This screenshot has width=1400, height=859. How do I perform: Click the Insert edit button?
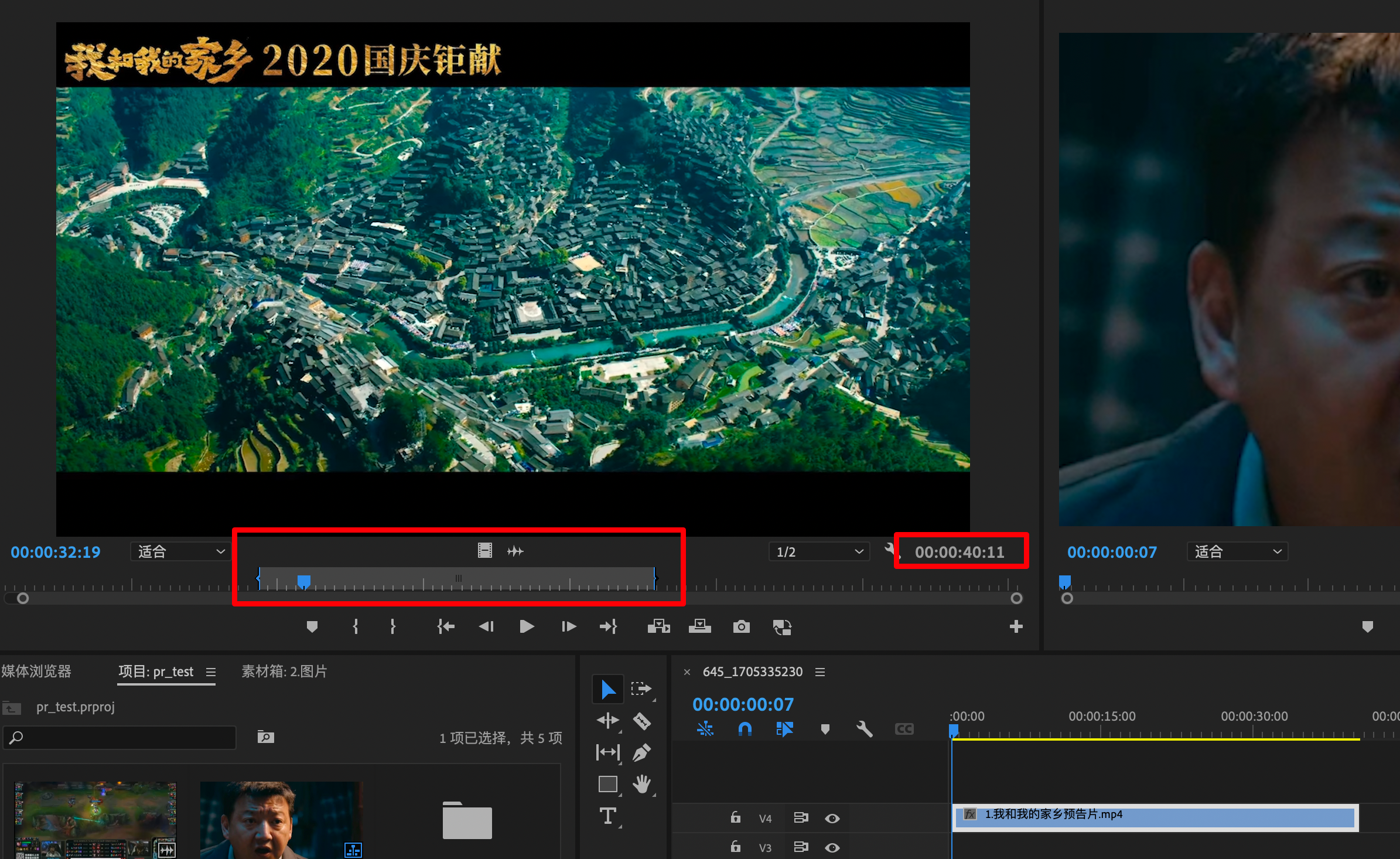pos(658,627)
